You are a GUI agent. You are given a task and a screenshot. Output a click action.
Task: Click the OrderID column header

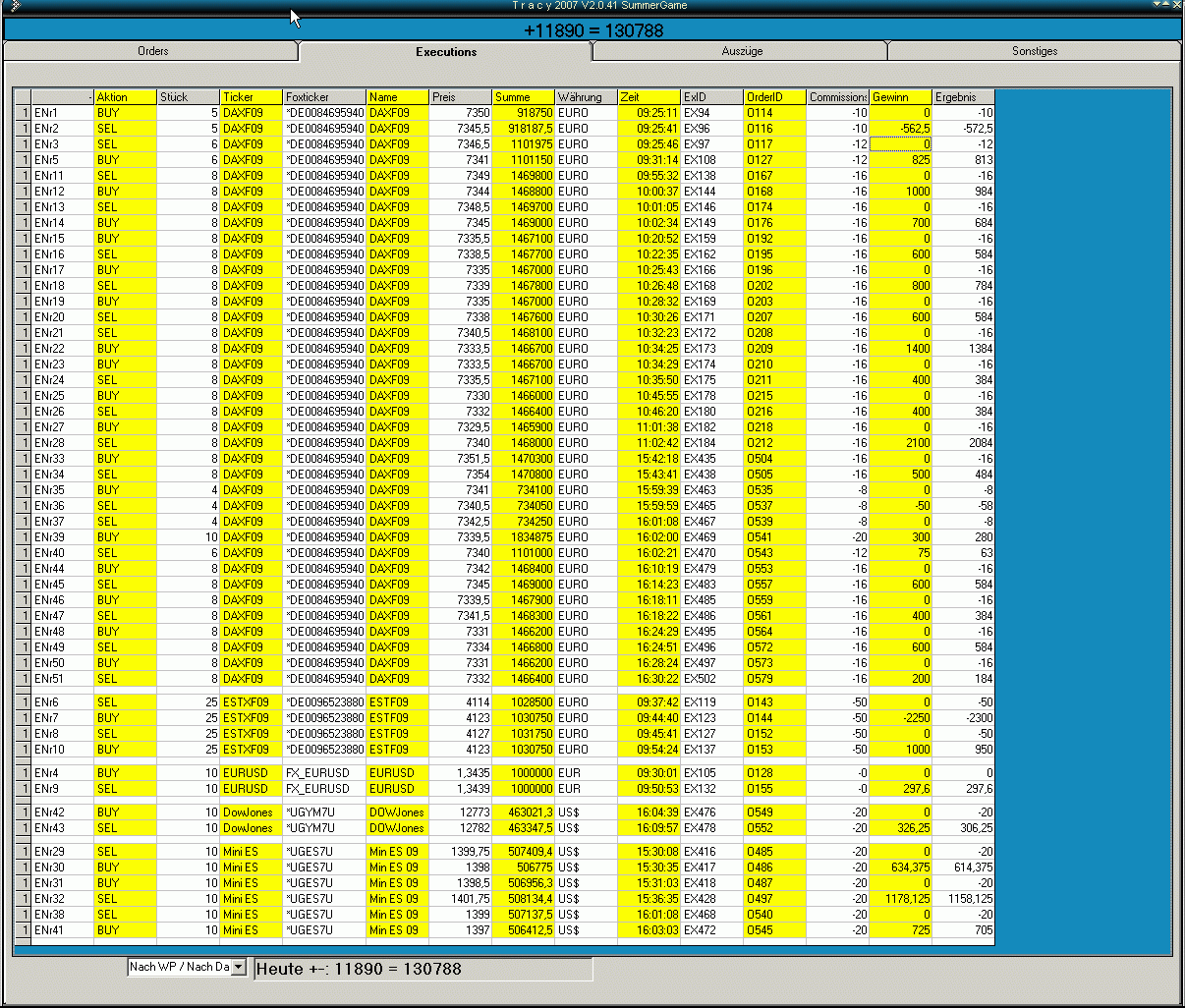tap(773, 97)
